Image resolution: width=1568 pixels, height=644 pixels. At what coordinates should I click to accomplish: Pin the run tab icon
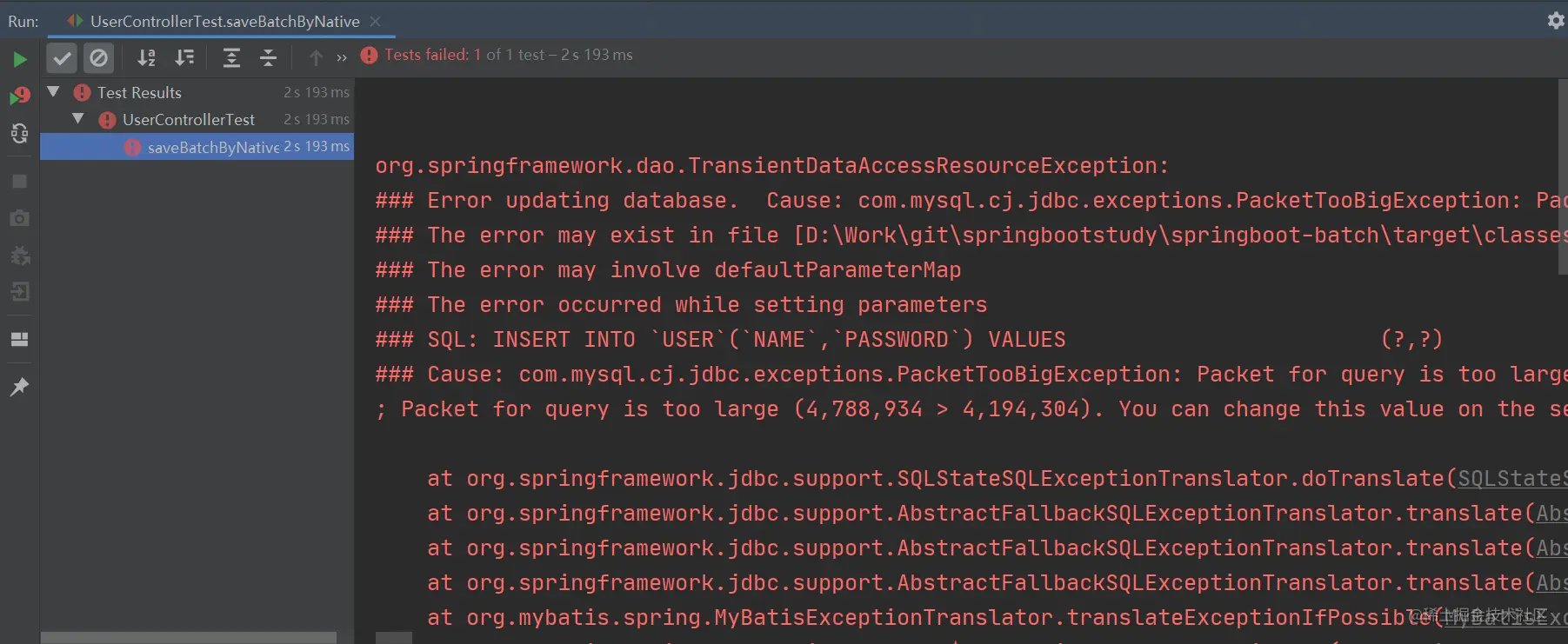[19, 387]
